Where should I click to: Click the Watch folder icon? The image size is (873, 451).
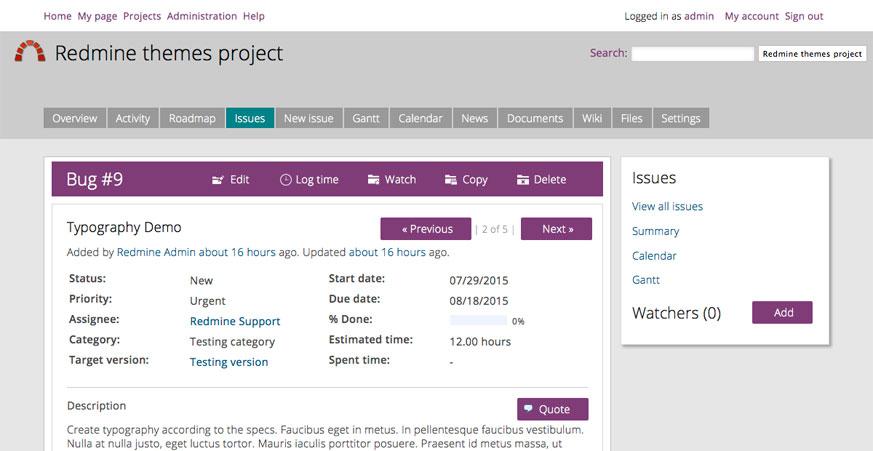pyautogui.click(x=374, y=179)
